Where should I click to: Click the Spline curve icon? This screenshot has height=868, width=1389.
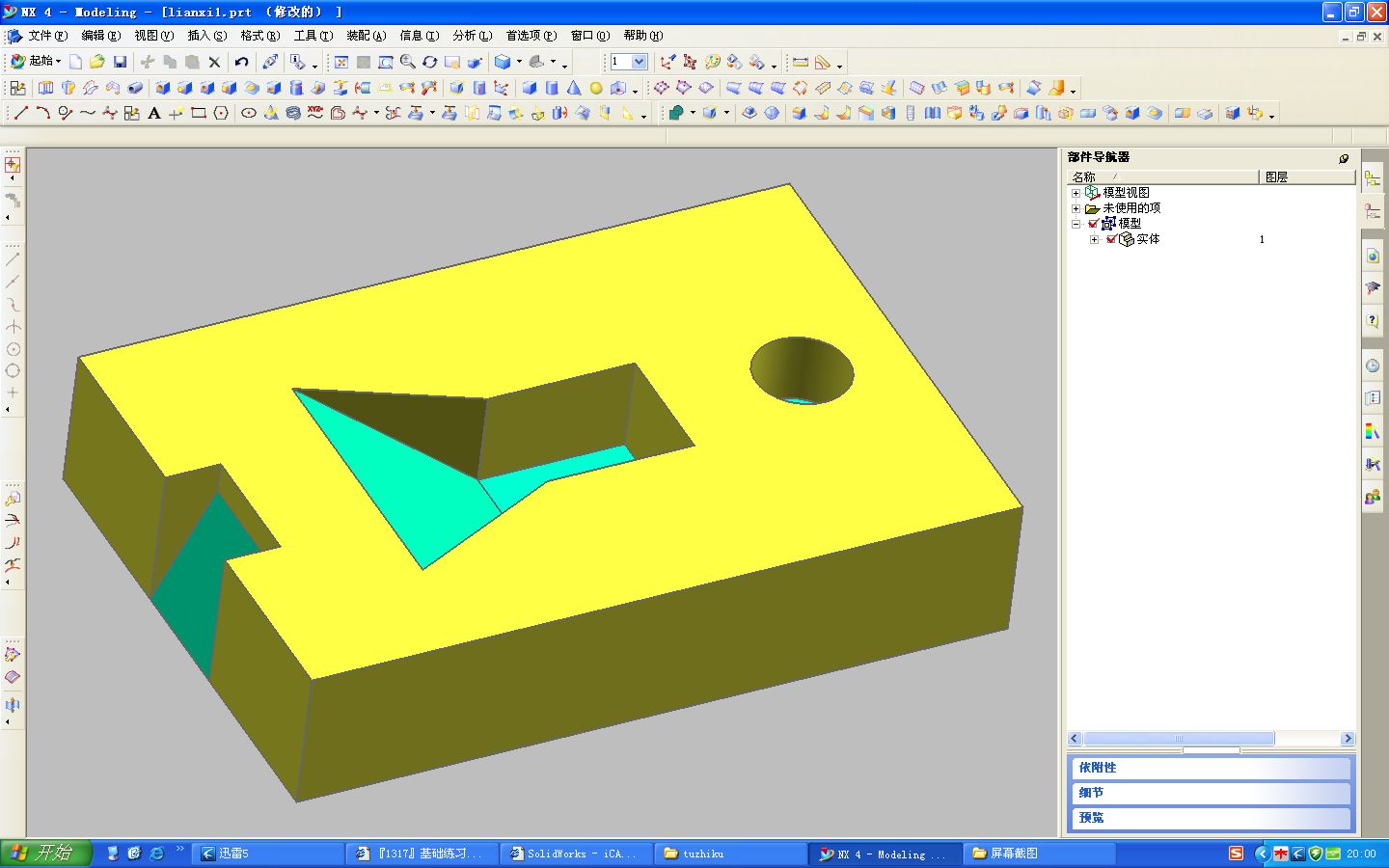87,113
